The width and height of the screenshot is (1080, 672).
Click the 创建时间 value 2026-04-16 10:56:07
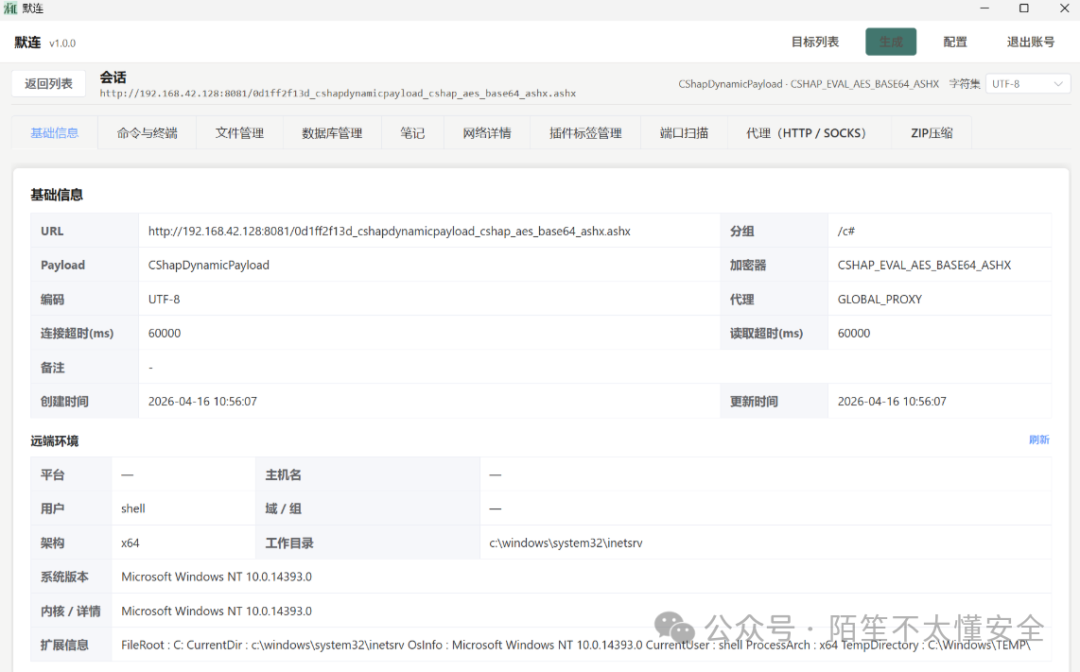tap(202, 401)
